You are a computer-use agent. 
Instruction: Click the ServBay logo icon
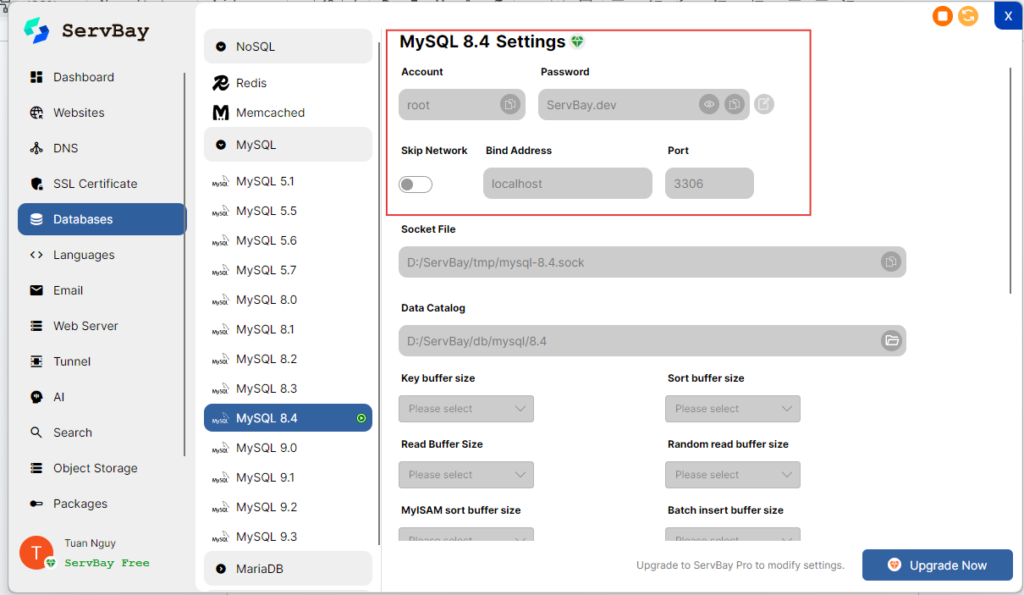click(37, 31)
